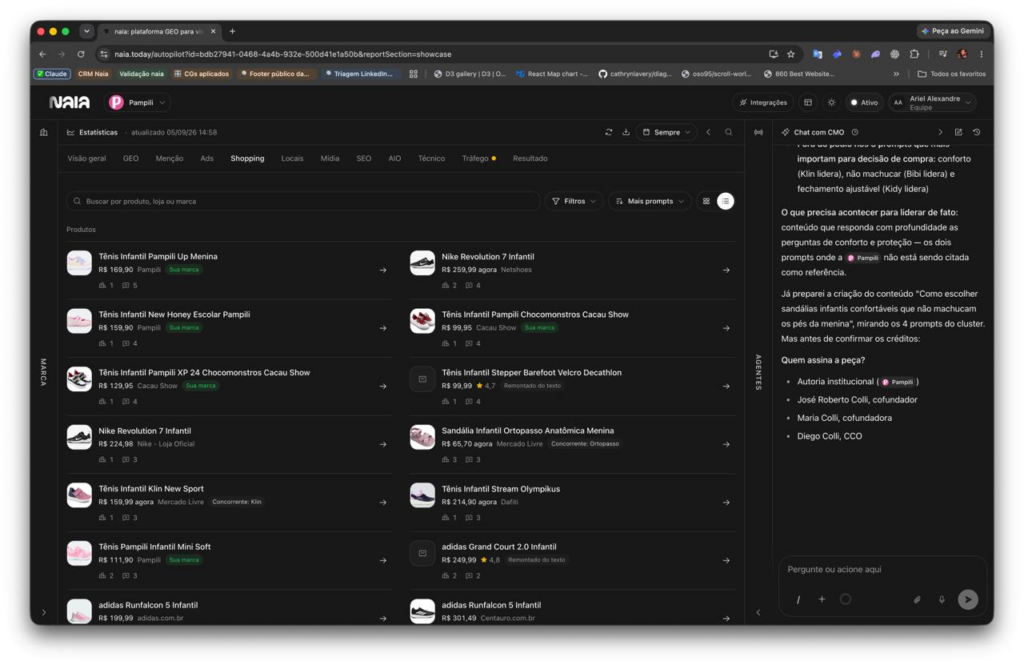Open chat history clock icon
Viewport: 1024px width, 665px height.
coord(855,132)
